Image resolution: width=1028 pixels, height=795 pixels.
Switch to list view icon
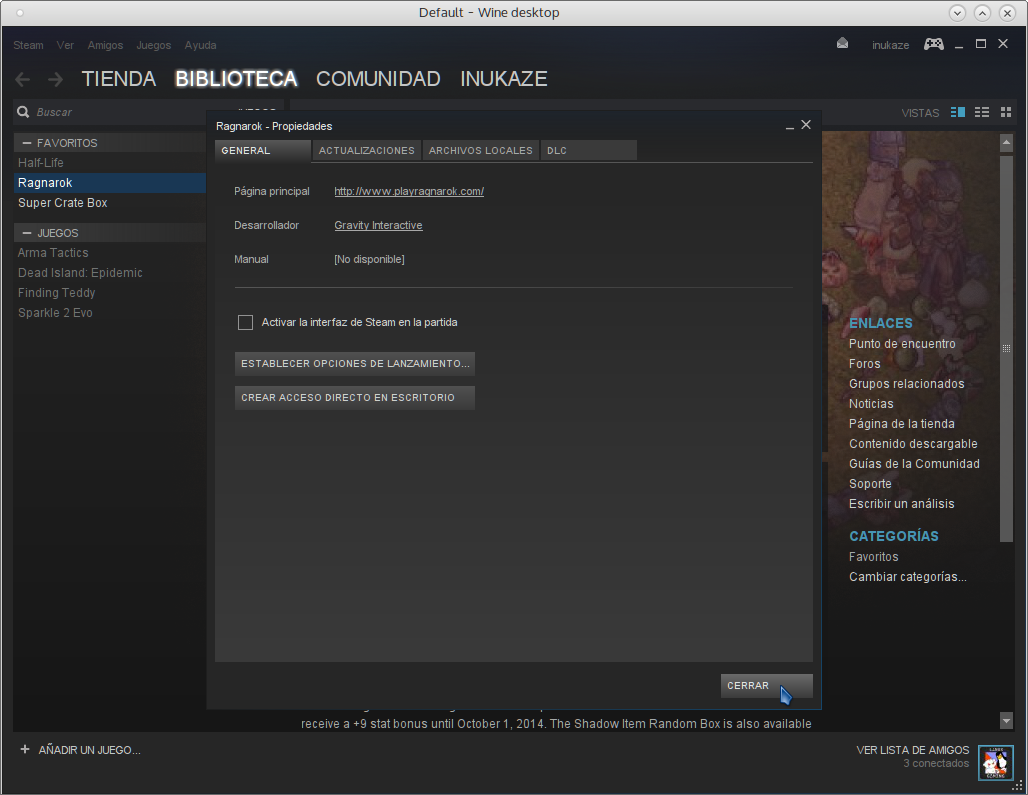tap(981, 112)
